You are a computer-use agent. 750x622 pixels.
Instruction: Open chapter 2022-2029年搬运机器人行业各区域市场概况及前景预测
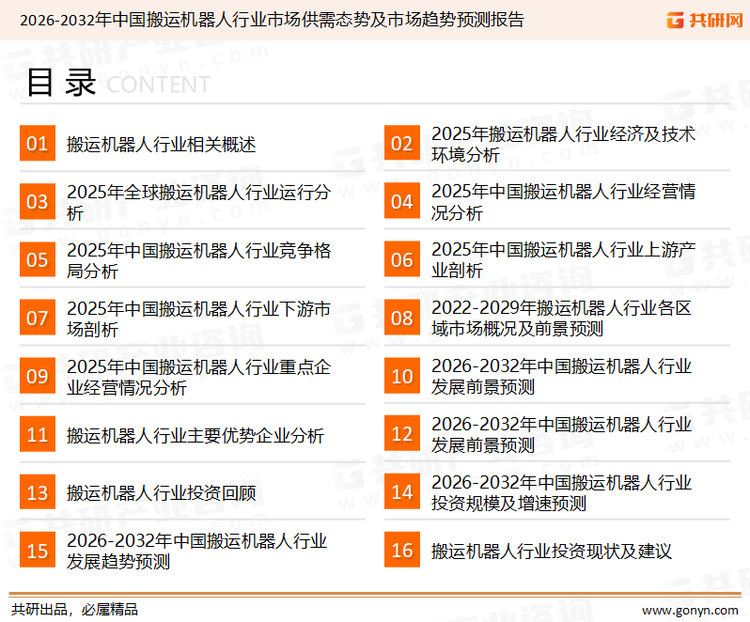561,318
